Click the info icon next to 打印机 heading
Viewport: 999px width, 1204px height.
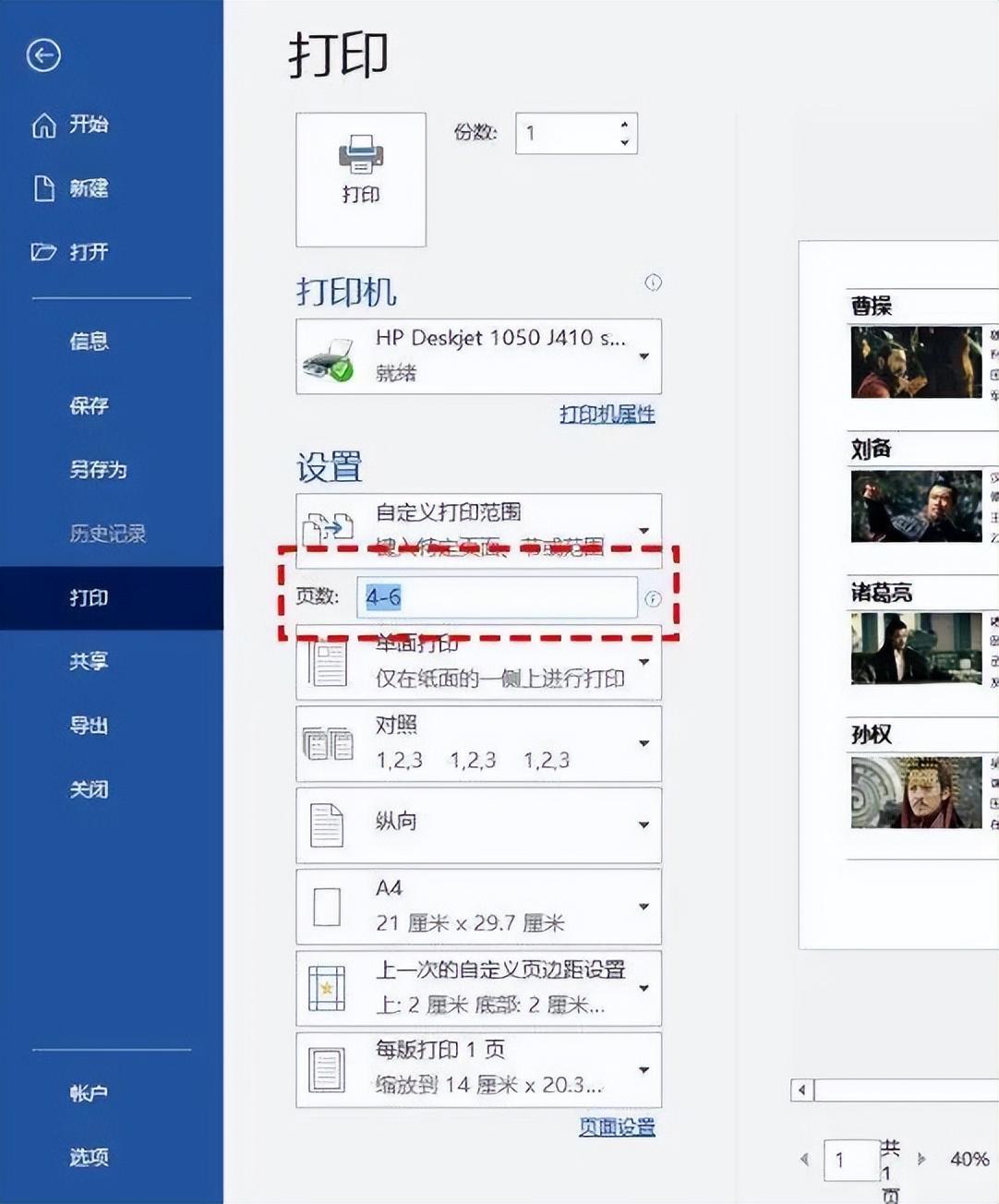[653, 283]
